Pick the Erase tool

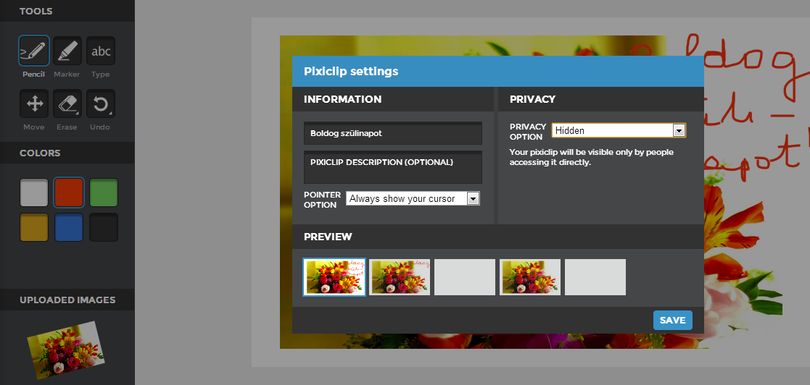[67, 104]
